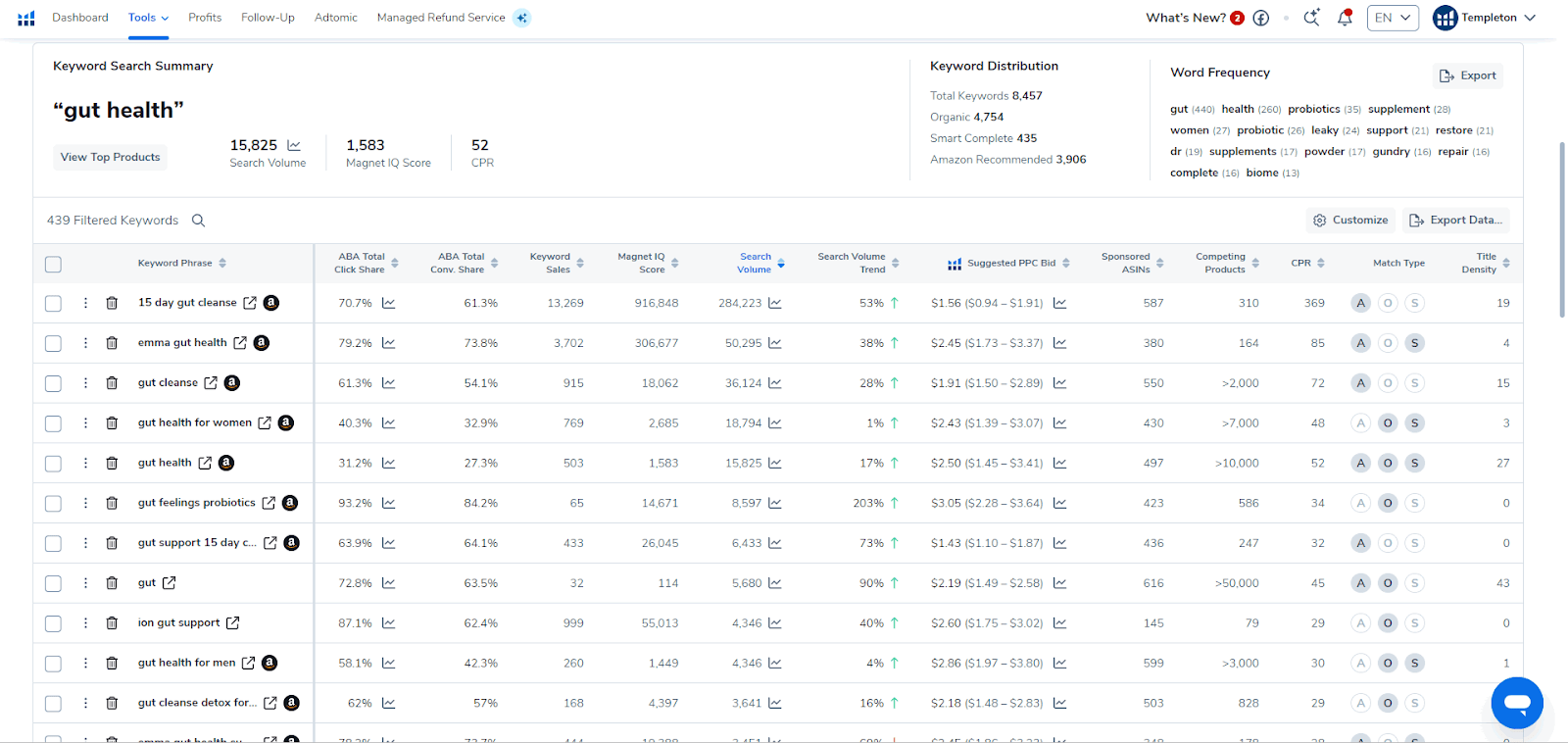This screenshot has width=1568, height=743.
Task: Open the notifications bell
Action: click(1345, 18)
